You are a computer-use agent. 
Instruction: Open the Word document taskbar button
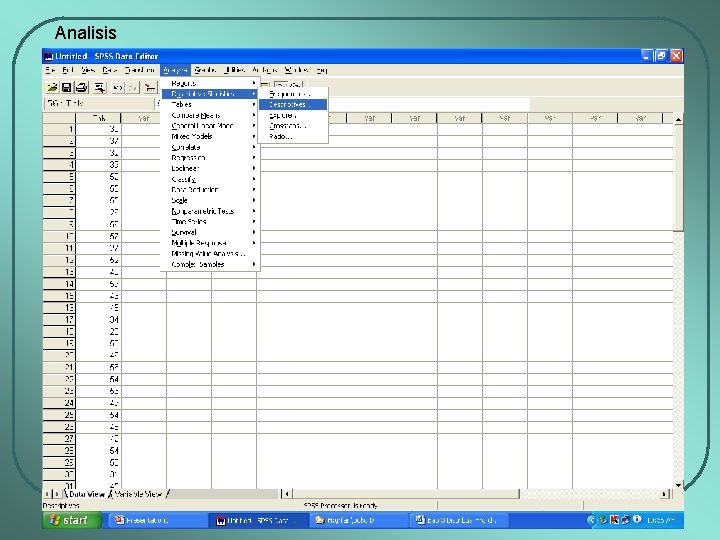pyautogui.click(x=458, y=520)
